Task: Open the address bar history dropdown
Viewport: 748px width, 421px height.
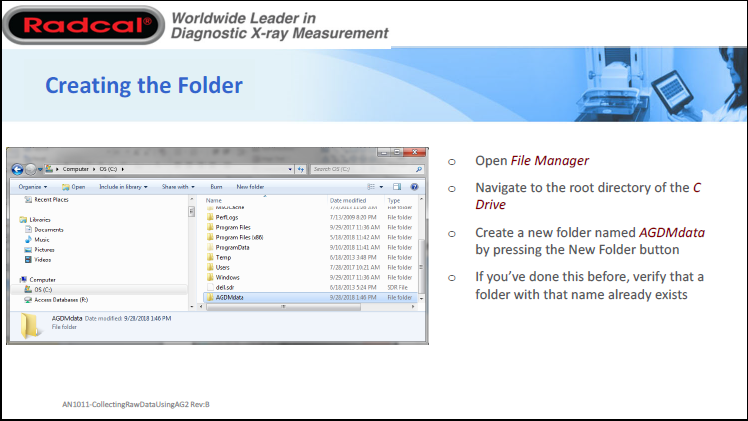Action: [x=290, y=169]
